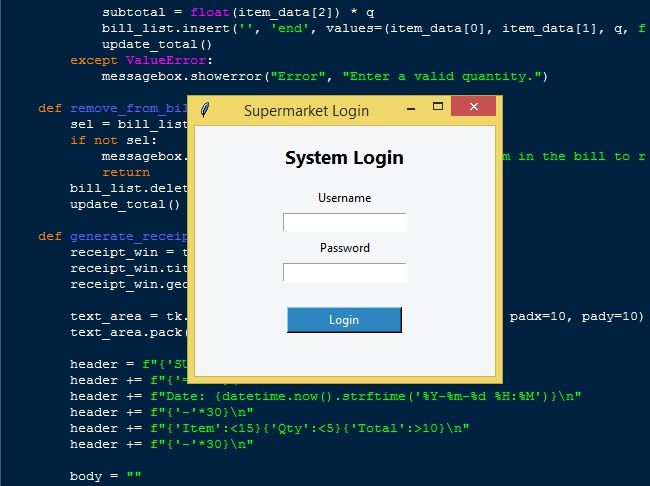Click the feather icon in the title bar
Image resolution: width=650 pixels, height=486 pixels.
pyautogui.click(x=205, y=110)
